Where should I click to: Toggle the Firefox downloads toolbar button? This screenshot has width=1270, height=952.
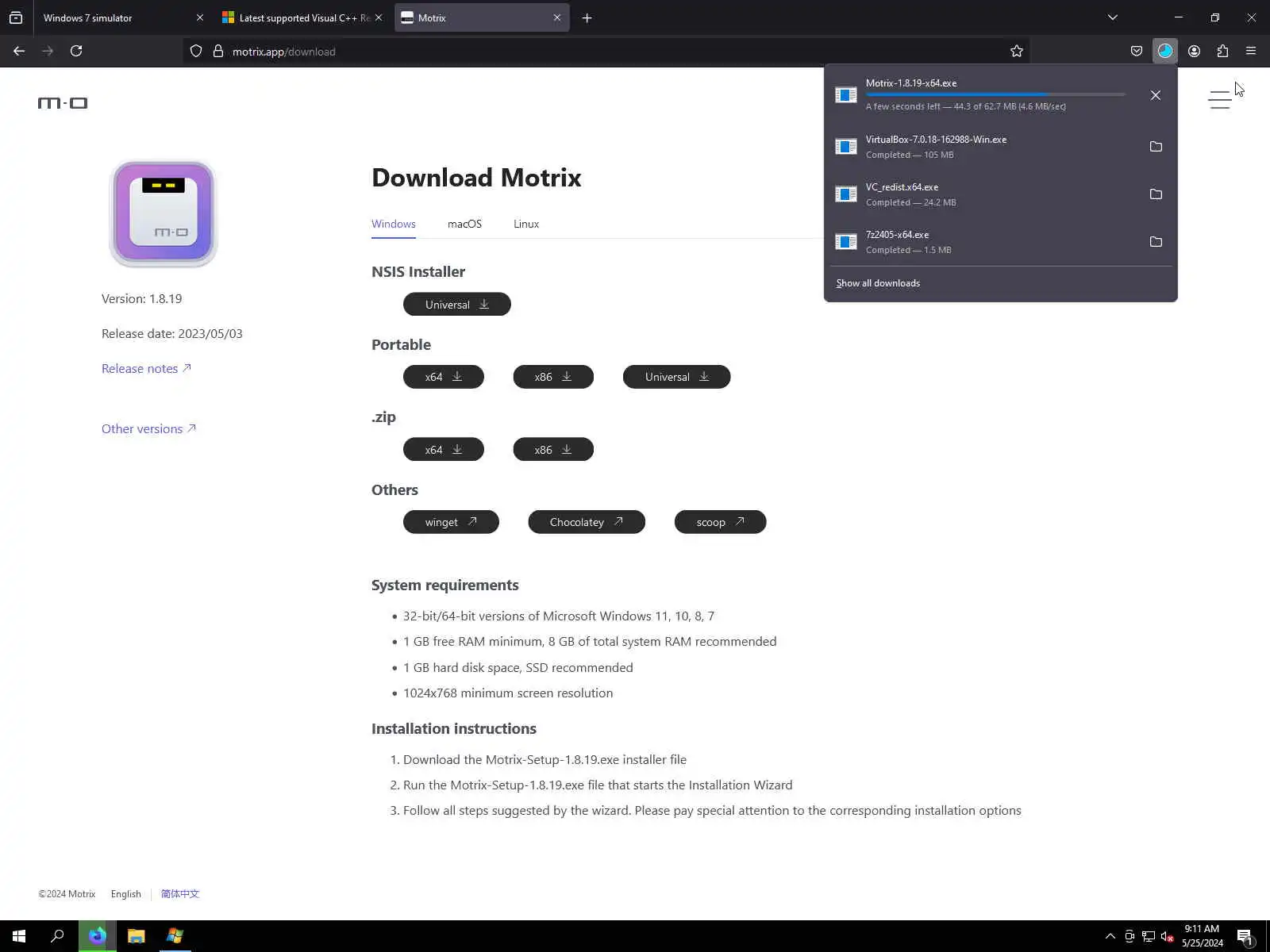[1164, 51]
